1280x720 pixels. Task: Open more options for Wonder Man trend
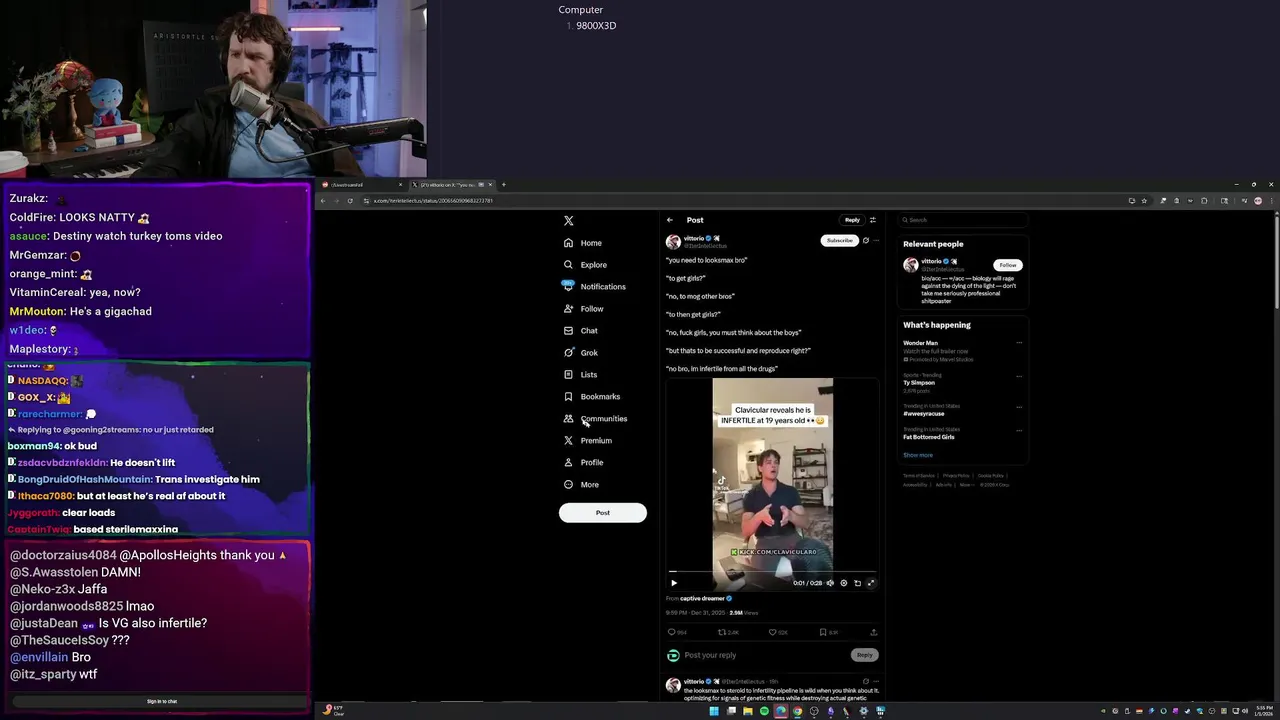(x=1019, y=343)
